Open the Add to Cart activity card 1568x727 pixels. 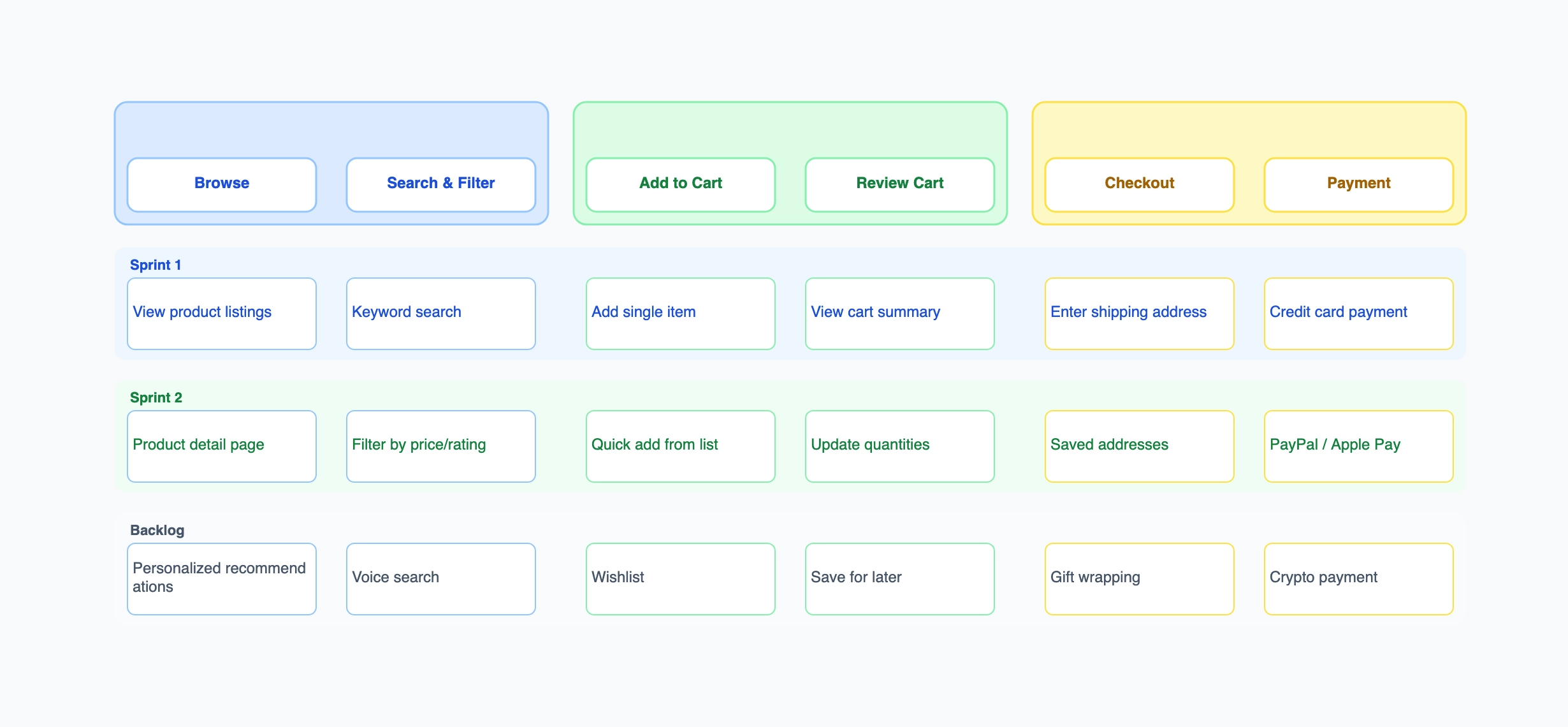point(680,184)
